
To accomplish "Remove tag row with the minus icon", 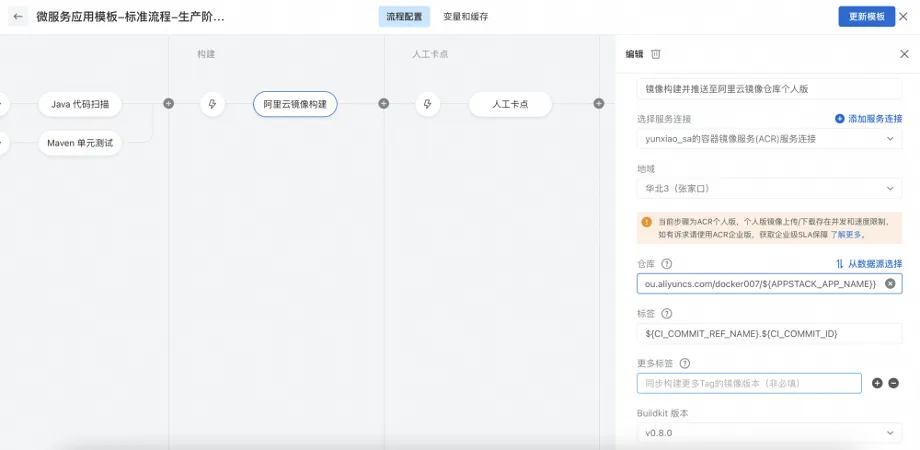I will coord(894,383).
